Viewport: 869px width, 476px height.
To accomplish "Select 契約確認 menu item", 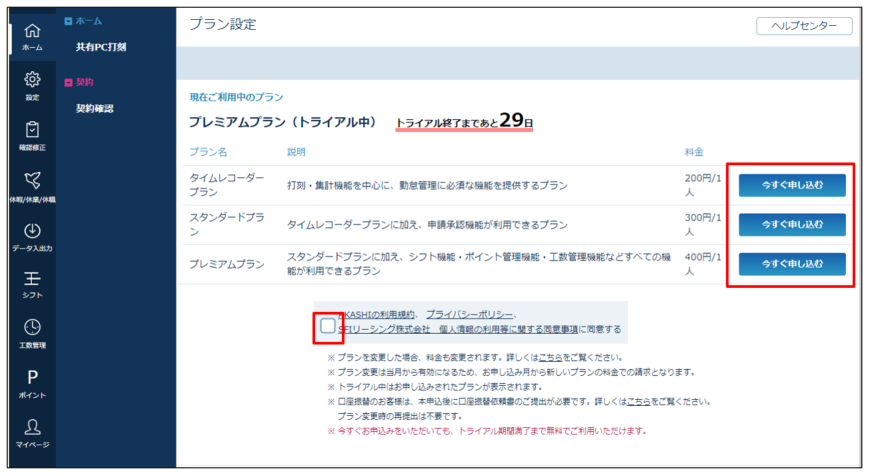I will click(95, 108).
